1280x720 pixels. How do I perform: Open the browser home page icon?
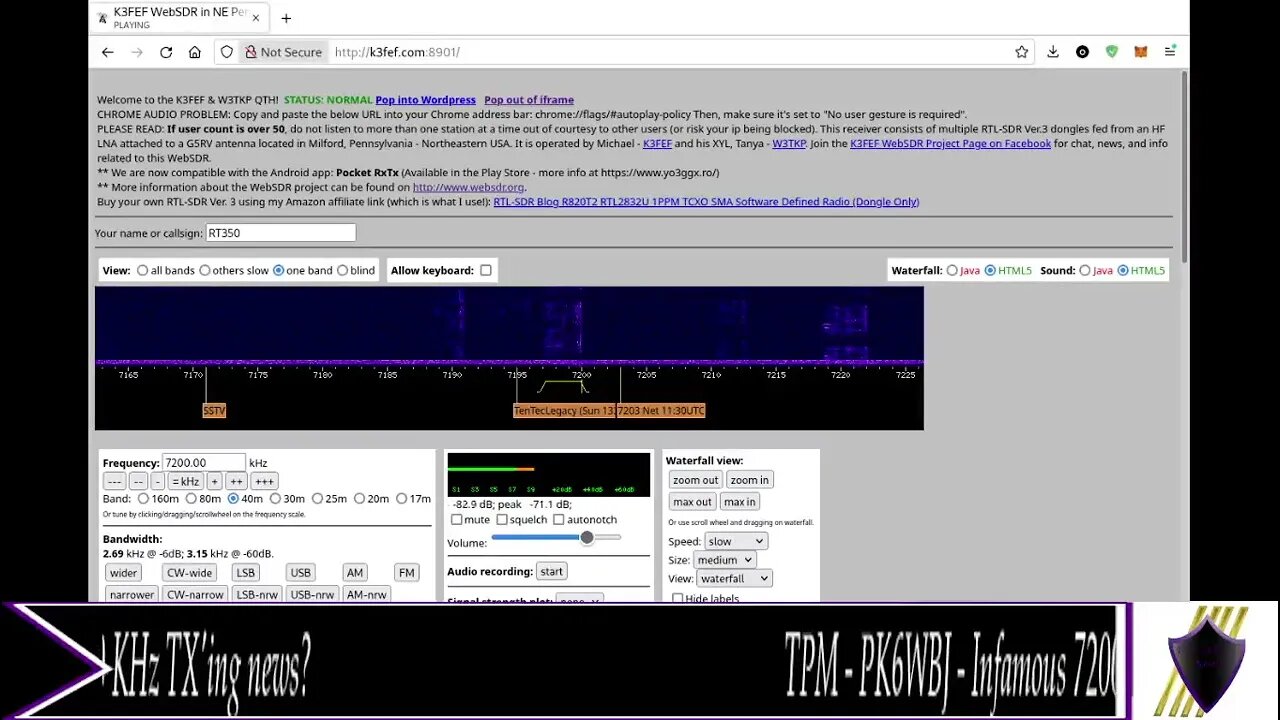coord(195,52)
